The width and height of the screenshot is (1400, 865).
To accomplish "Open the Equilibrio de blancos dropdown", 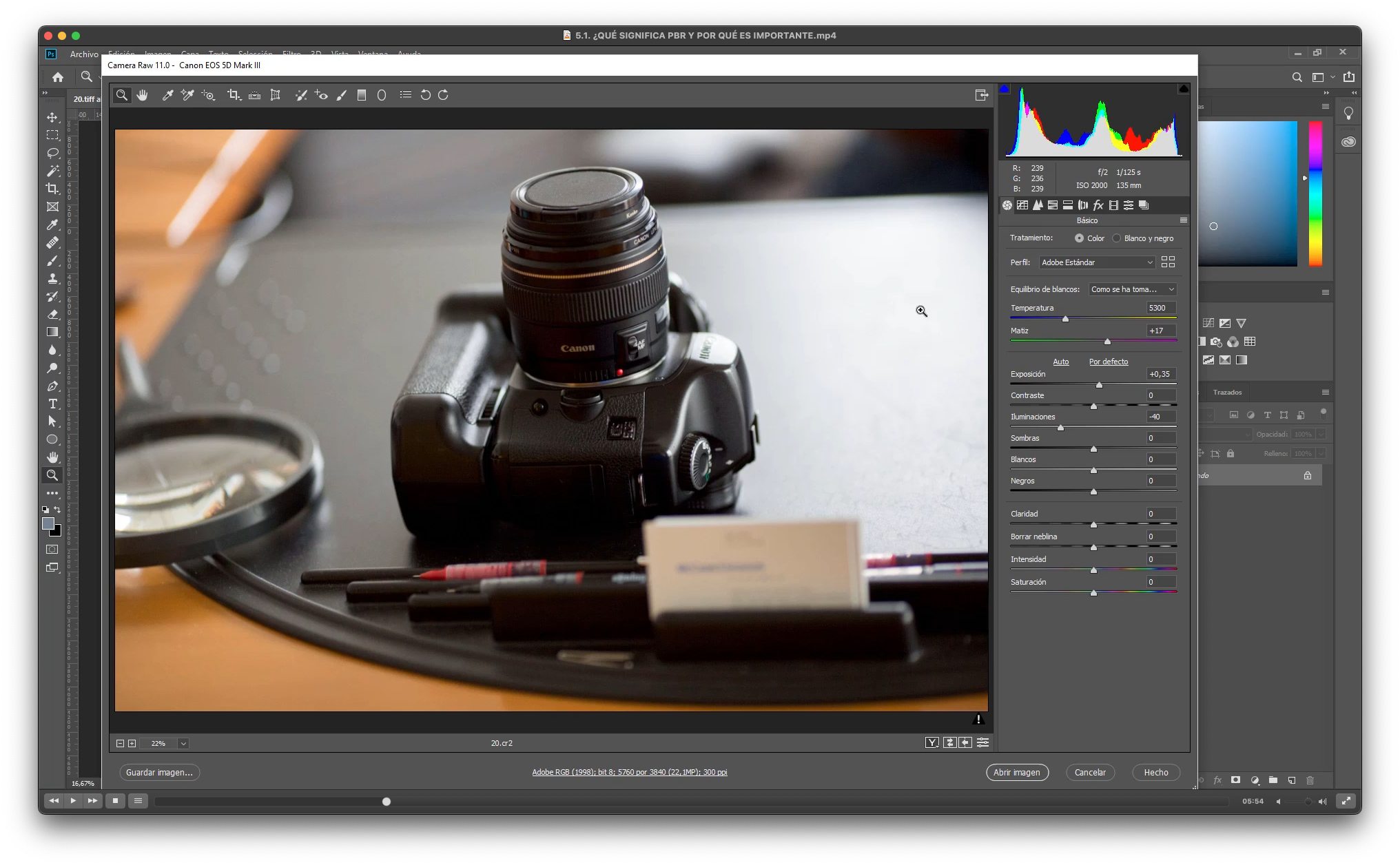I will tap(1132, 289).
